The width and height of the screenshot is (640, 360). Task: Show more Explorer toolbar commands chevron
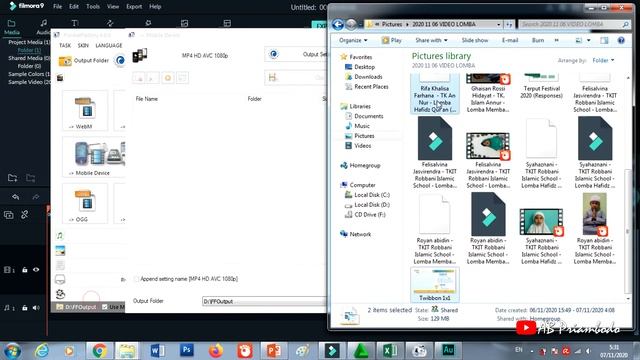coord(556,40)
